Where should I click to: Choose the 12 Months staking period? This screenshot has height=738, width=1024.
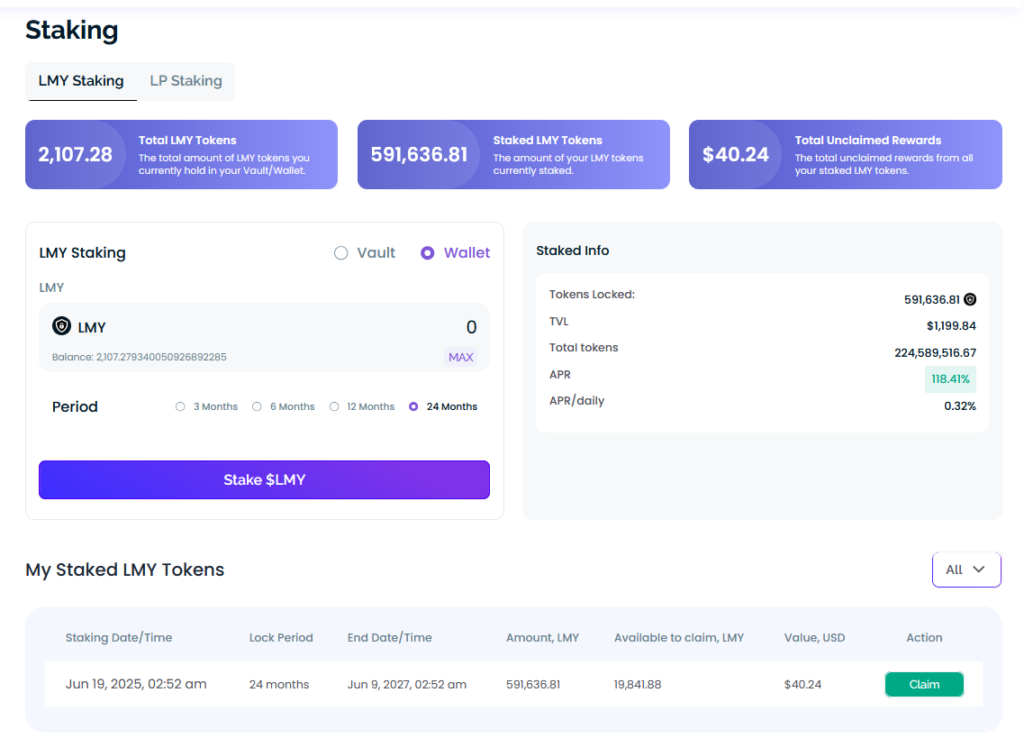coord(334,407)
